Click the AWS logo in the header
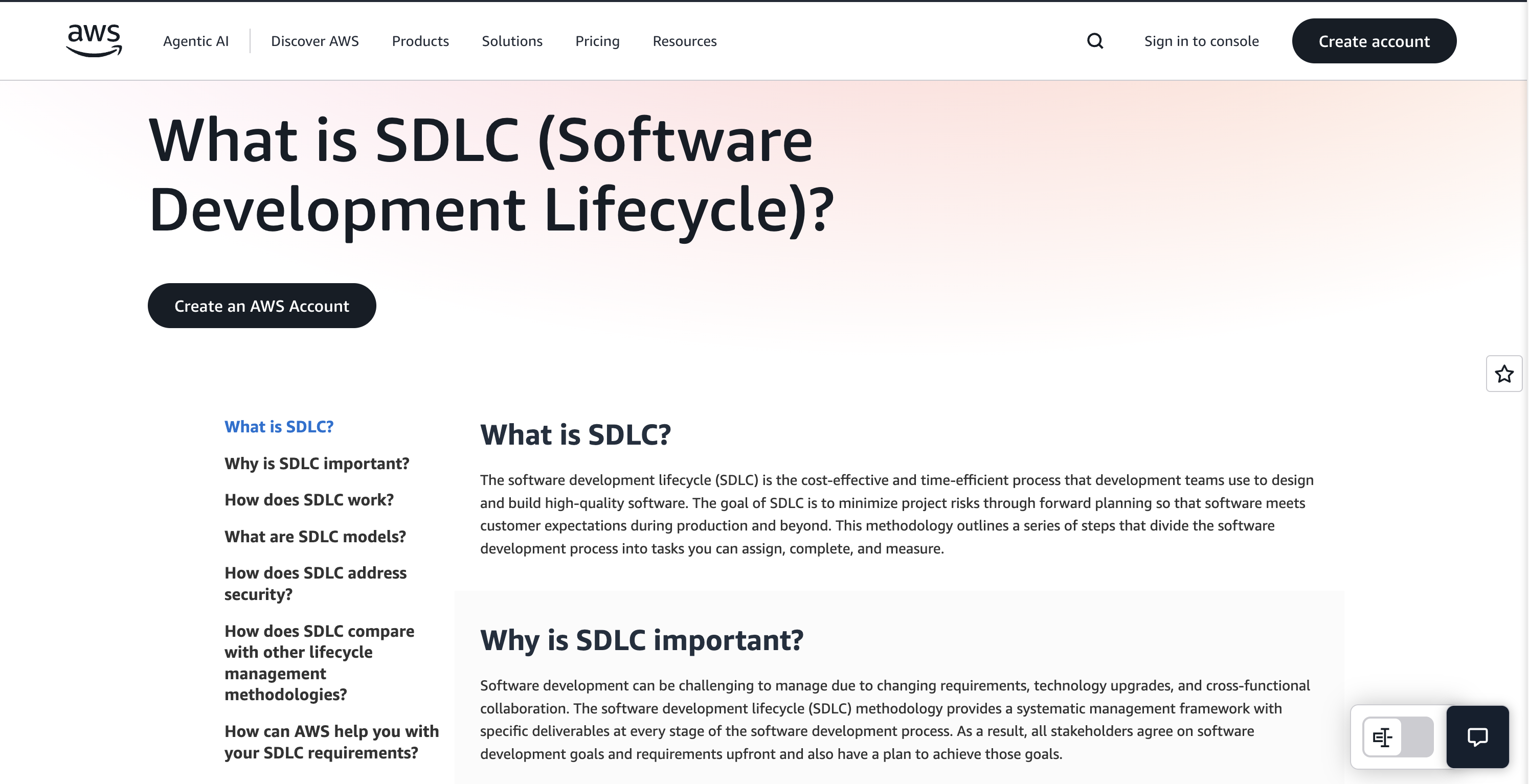Screen dimensions: 1529x784 point(93,40)
